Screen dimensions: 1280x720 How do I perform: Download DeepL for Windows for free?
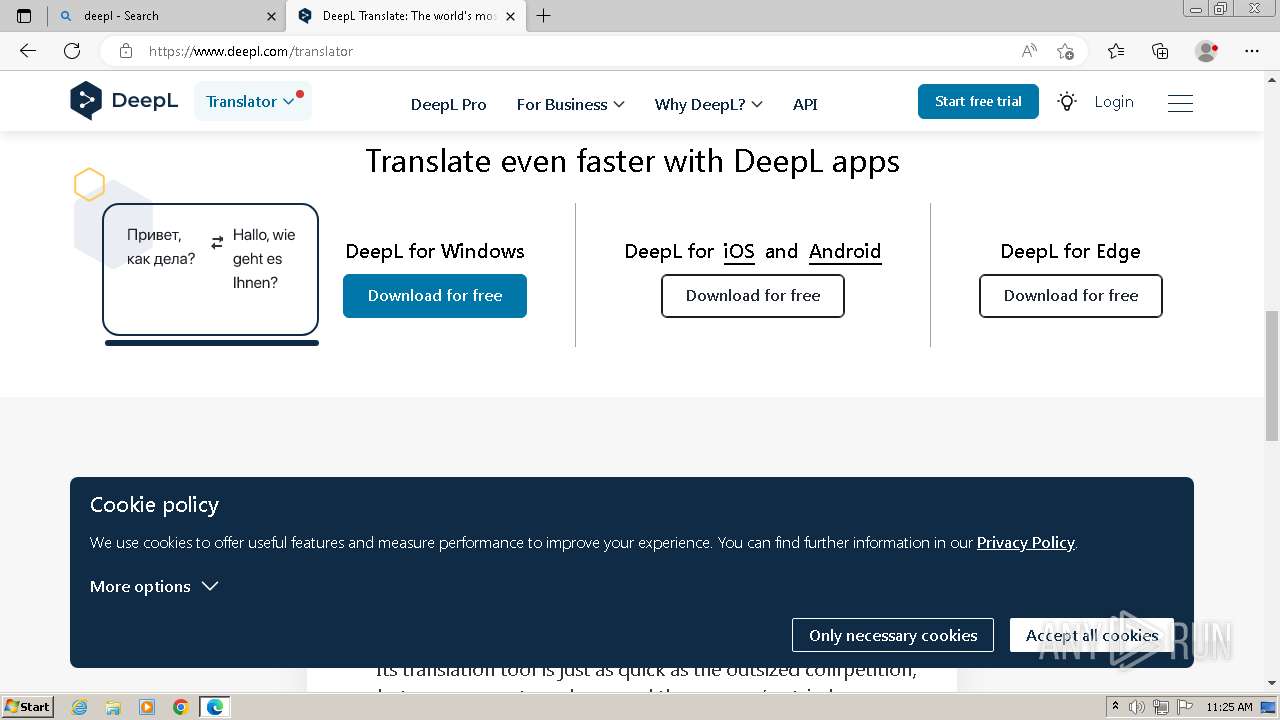[x=435, y=296]
